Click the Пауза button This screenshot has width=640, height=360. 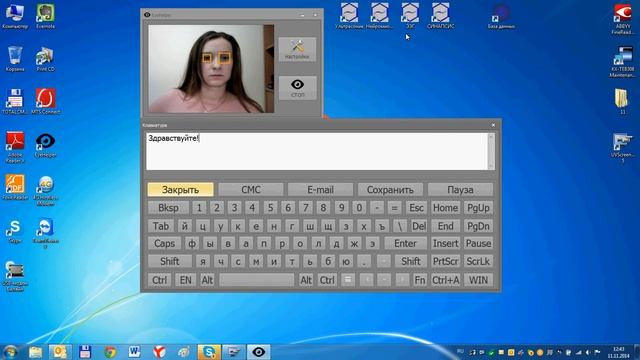(x=460, y=190)
